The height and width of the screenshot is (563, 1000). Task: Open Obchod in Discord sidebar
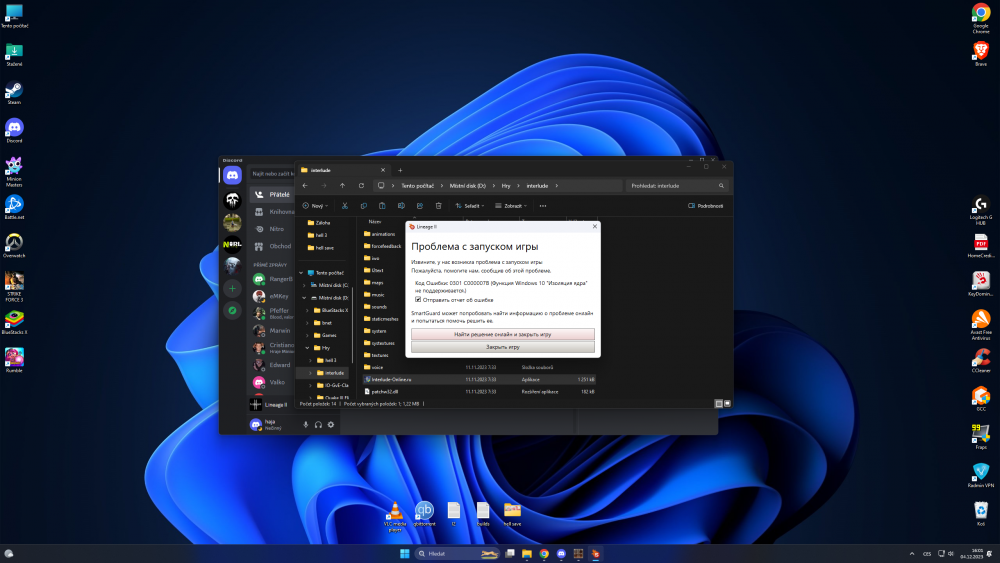coord(272,246)
